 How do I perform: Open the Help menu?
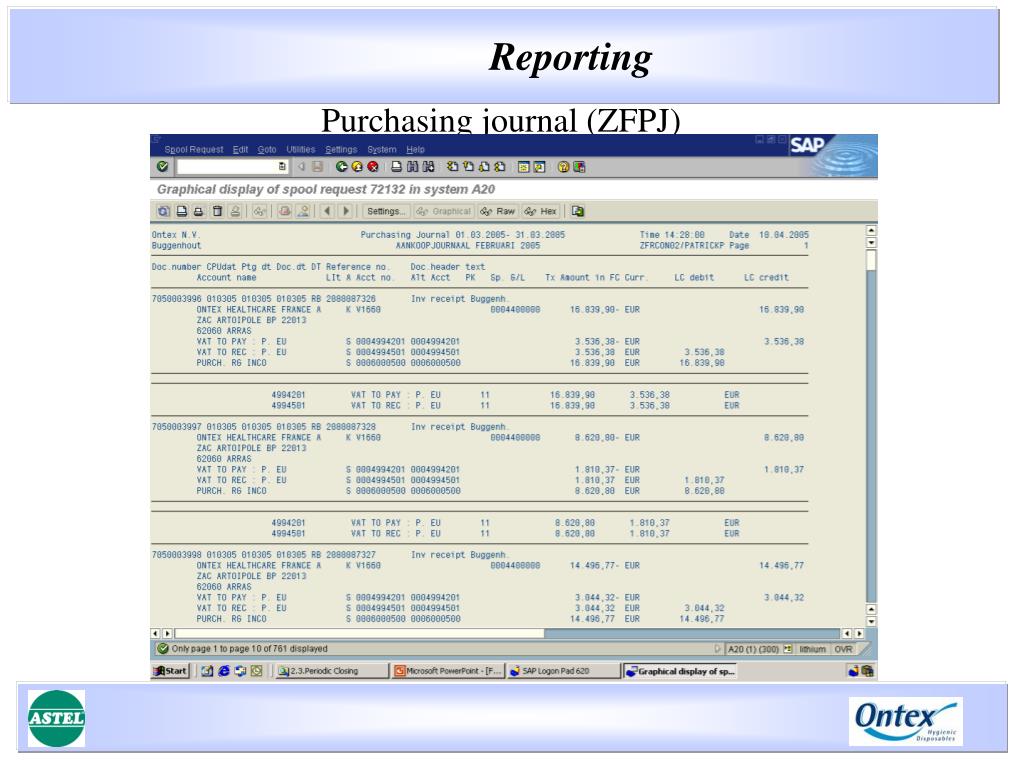[415, 150]
